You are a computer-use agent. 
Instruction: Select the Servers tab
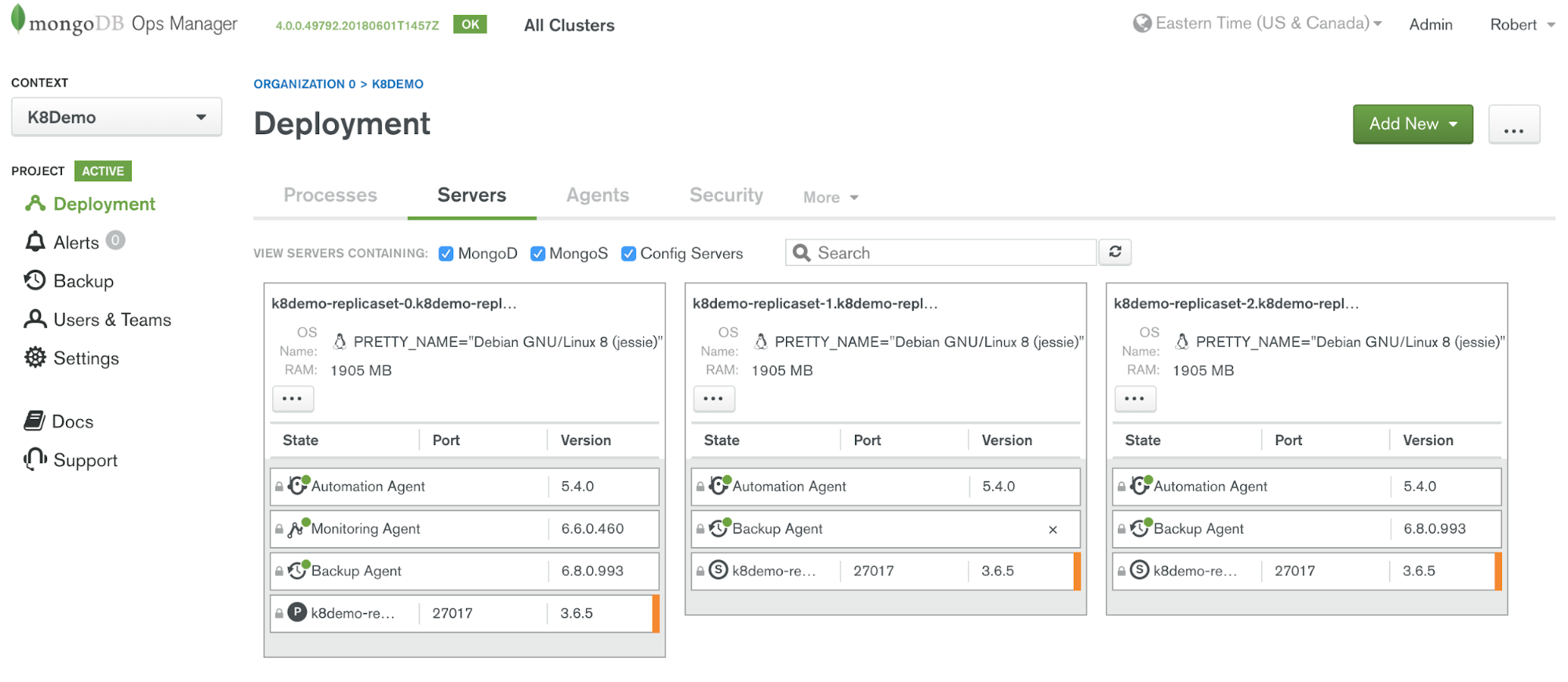pyautogui.click(x=471, y=195)
